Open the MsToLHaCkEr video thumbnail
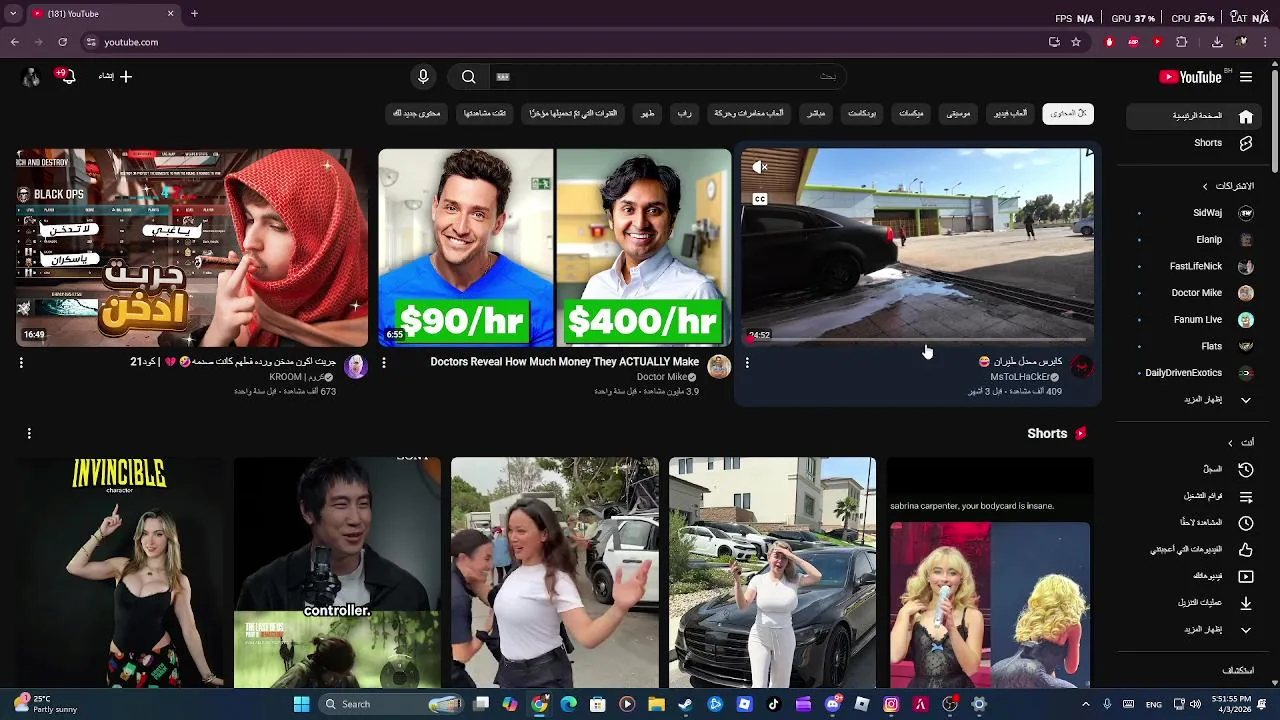 [917, 247]
